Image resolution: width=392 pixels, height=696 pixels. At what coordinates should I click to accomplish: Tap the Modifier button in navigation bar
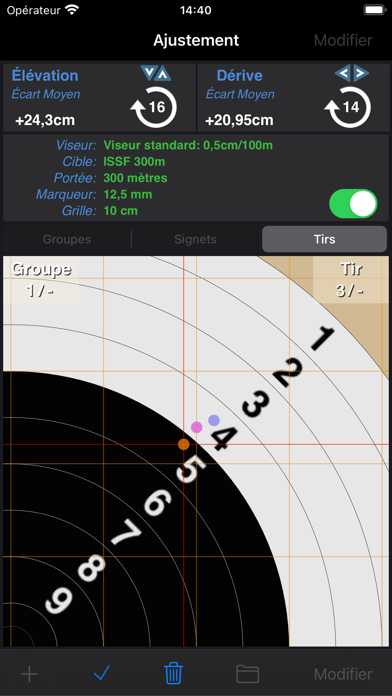tap(343, 40)
